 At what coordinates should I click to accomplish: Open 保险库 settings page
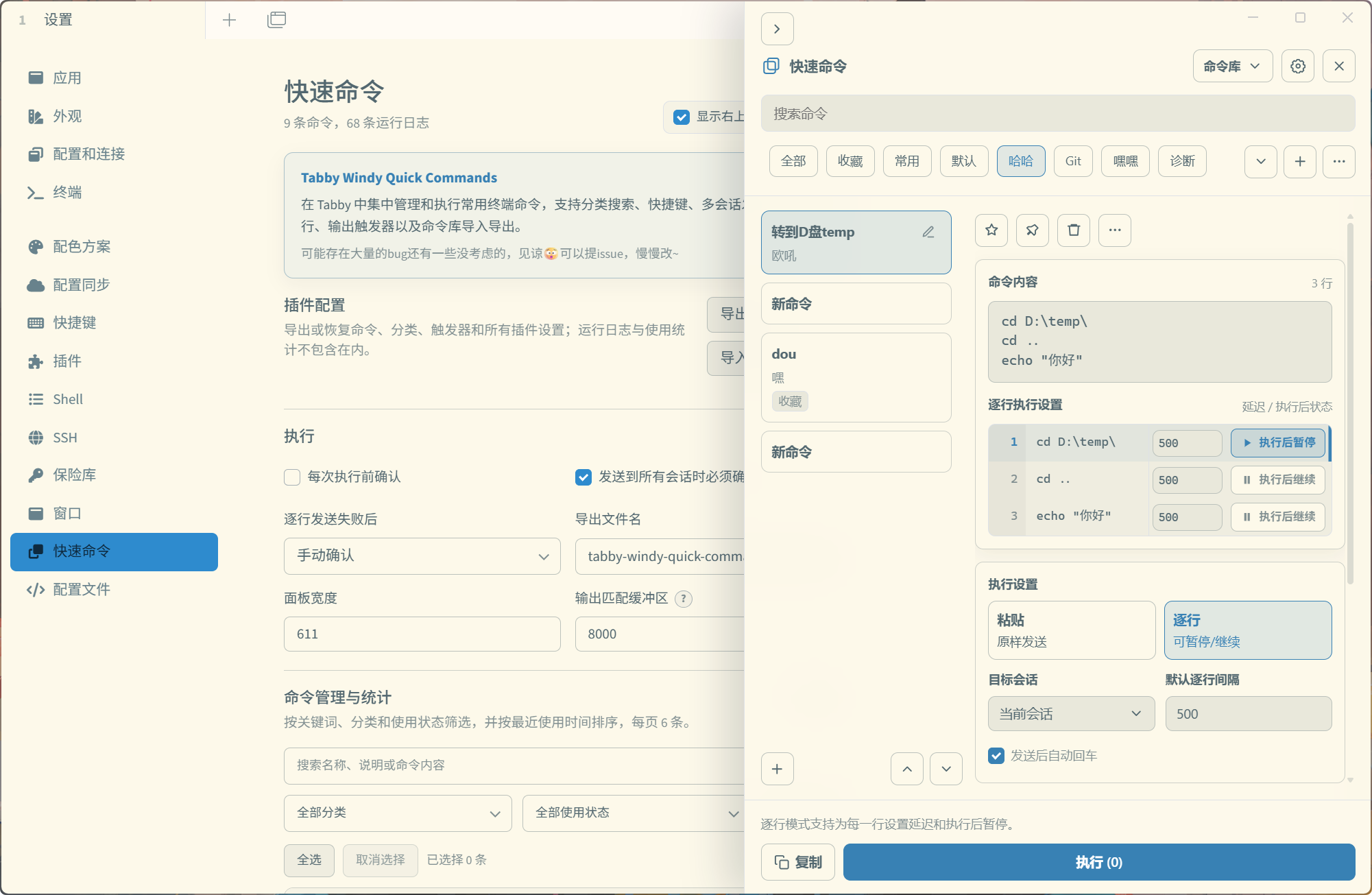114,475
